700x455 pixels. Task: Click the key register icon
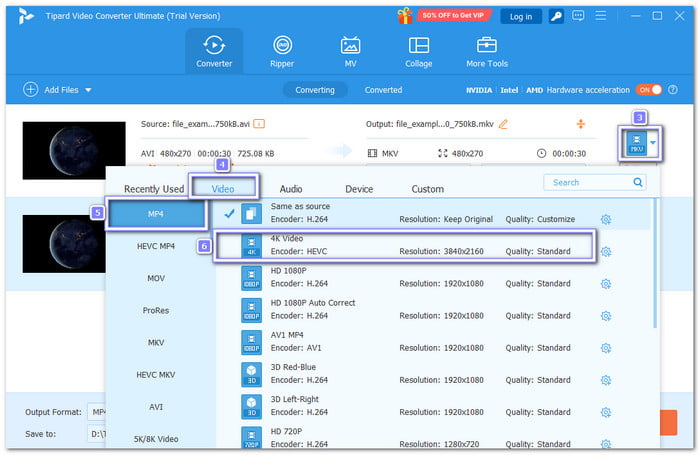click(556, 17)
